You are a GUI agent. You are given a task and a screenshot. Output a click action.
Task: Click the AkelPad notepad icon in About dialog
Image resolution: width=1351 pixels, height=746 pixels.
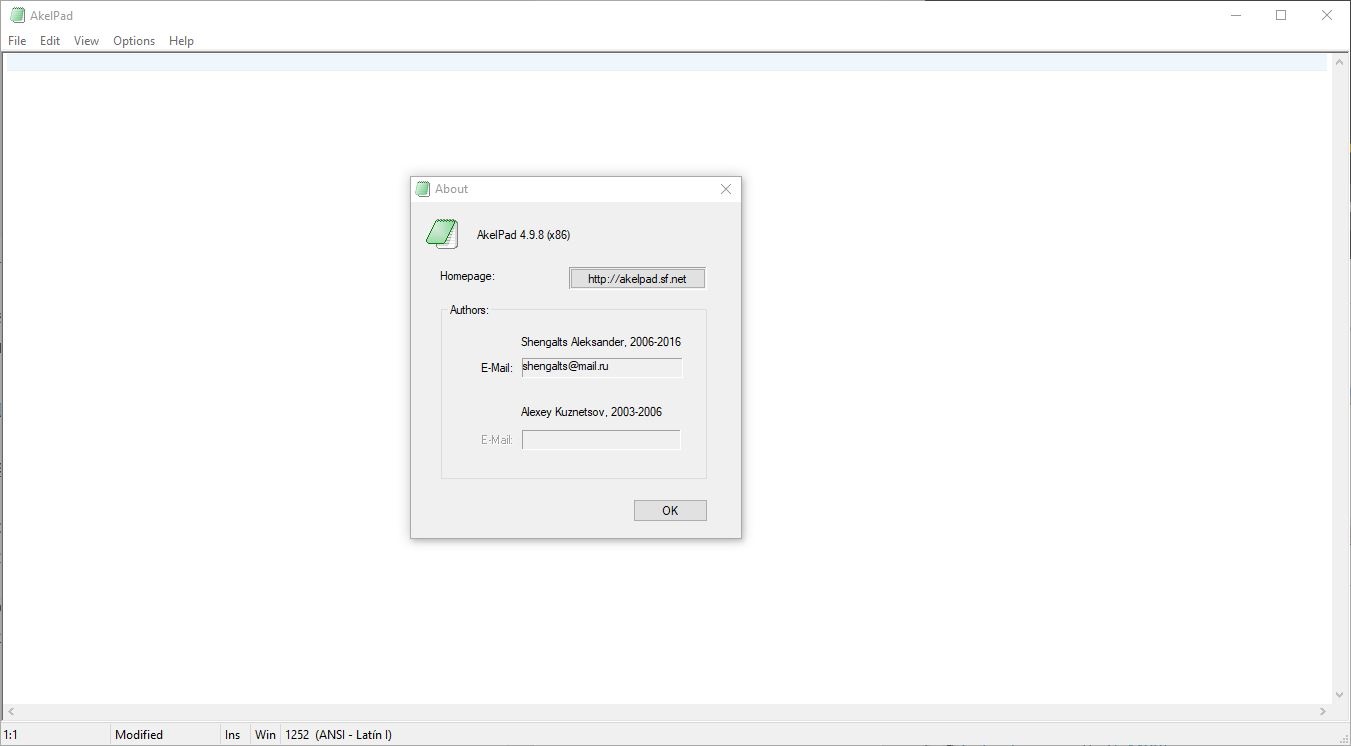(x=442, y=233)
